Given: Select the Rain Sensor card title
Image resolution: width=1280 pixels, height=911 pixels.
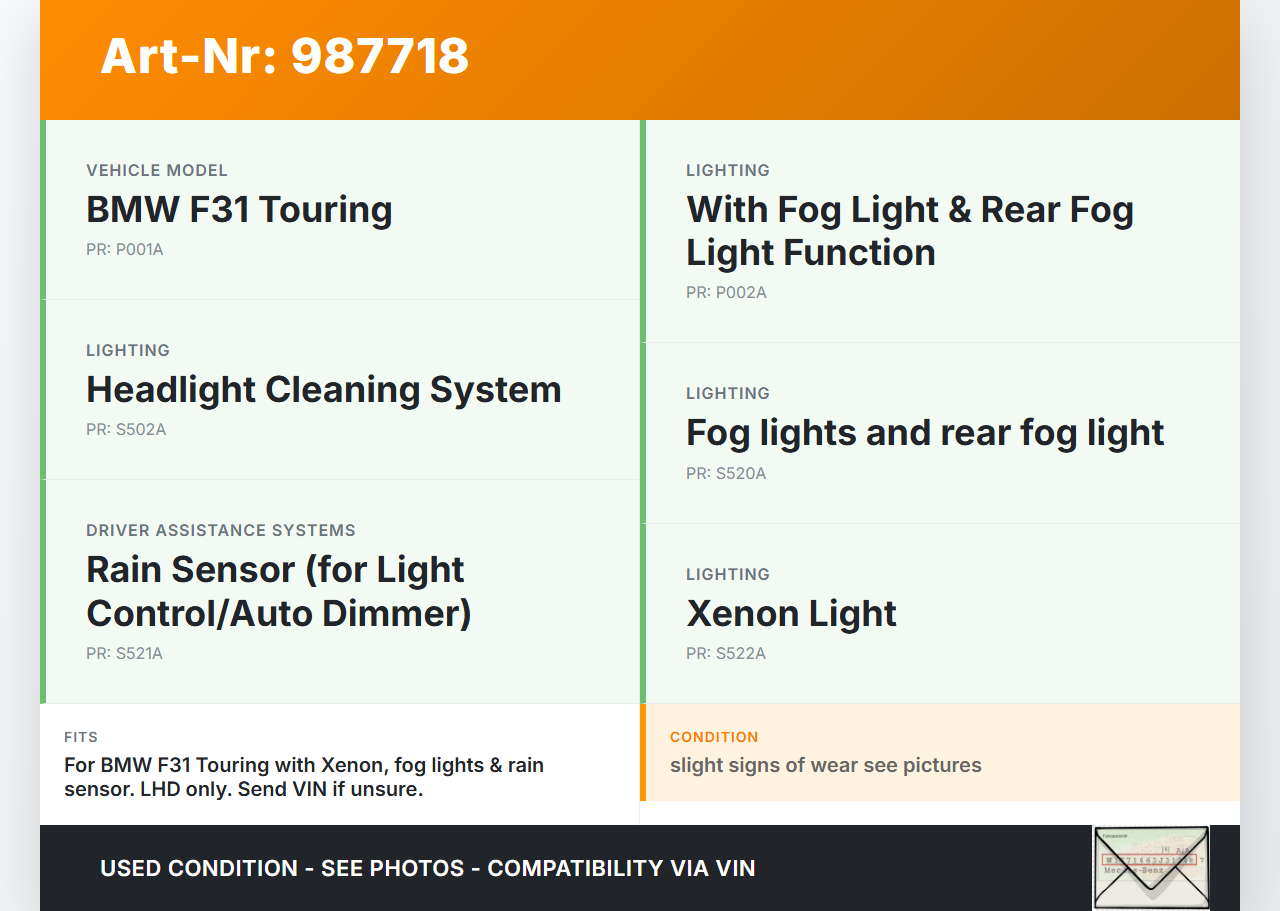Looking at the screenshot, I should click(279, 591).
